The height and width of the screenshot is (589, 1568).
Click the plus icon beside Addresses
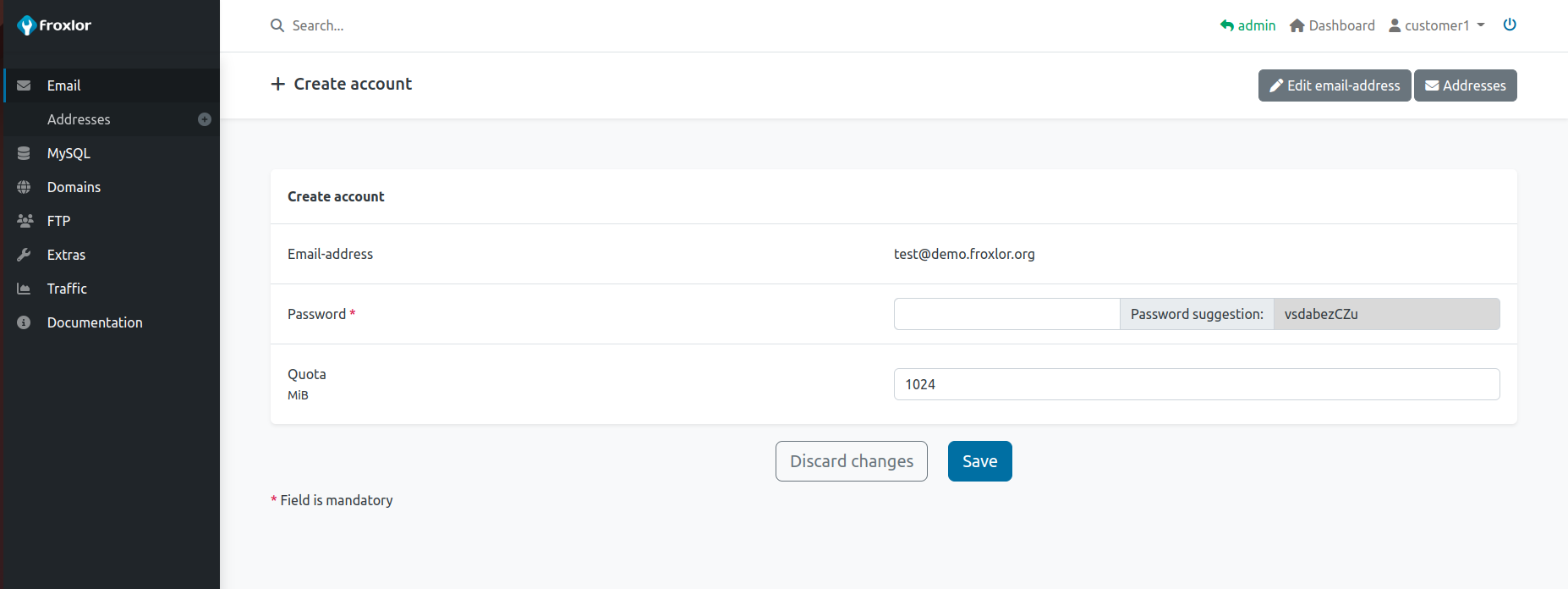[x=205, y=119]
